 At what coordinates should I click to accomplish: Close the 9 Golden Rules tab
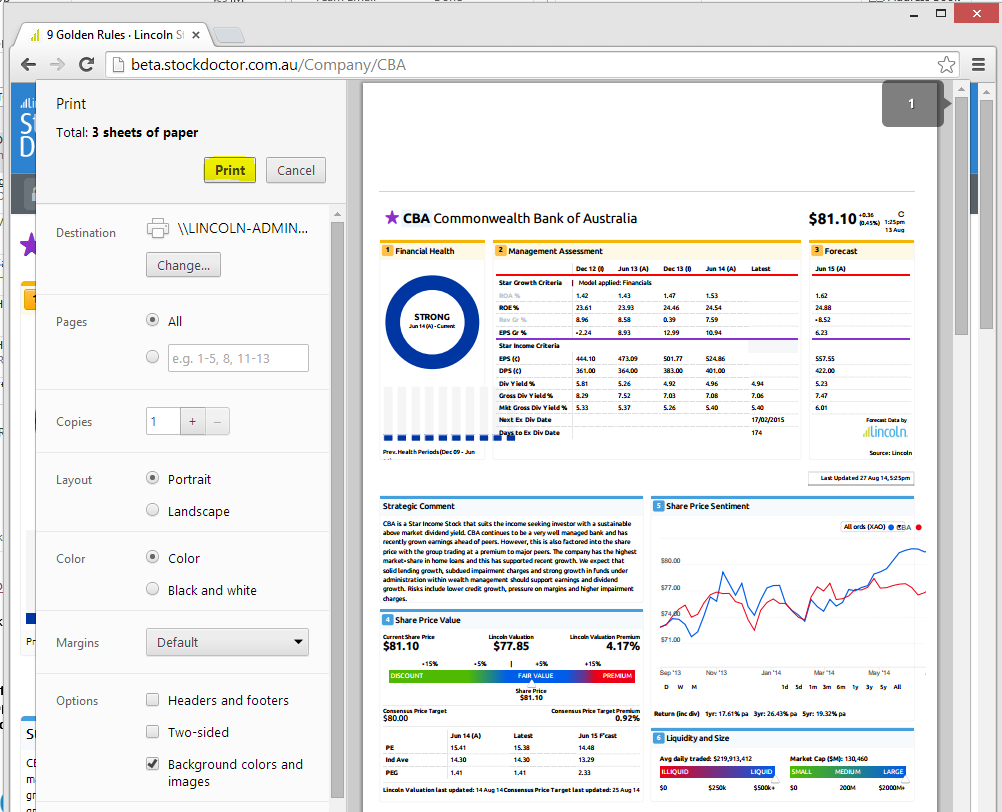(x=196, y=35)
